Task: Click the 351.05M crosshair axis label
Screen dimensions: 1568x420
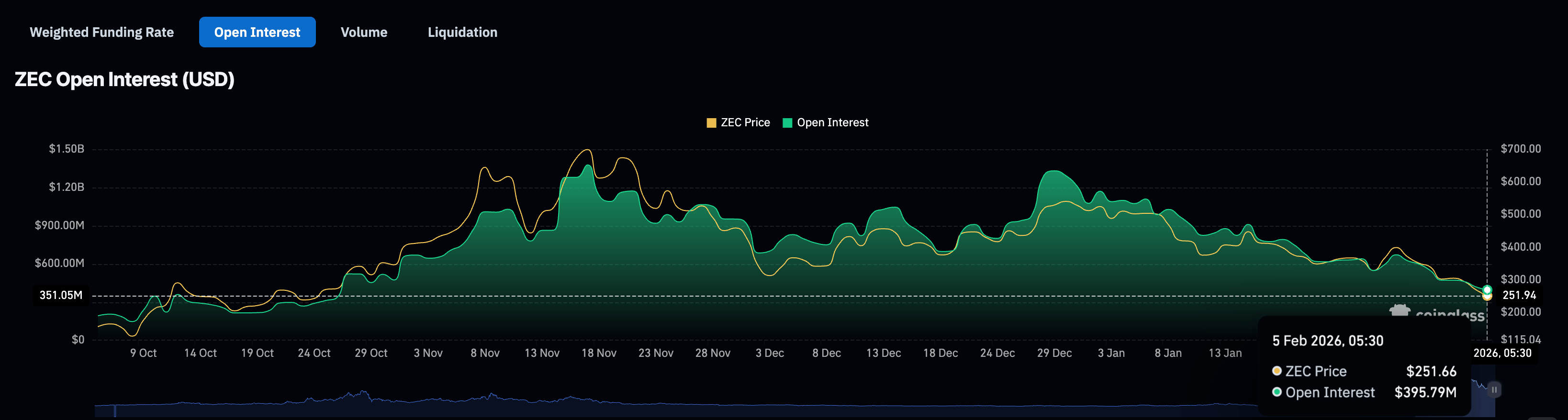Action: pyautogui.click(x=60, y=296)
